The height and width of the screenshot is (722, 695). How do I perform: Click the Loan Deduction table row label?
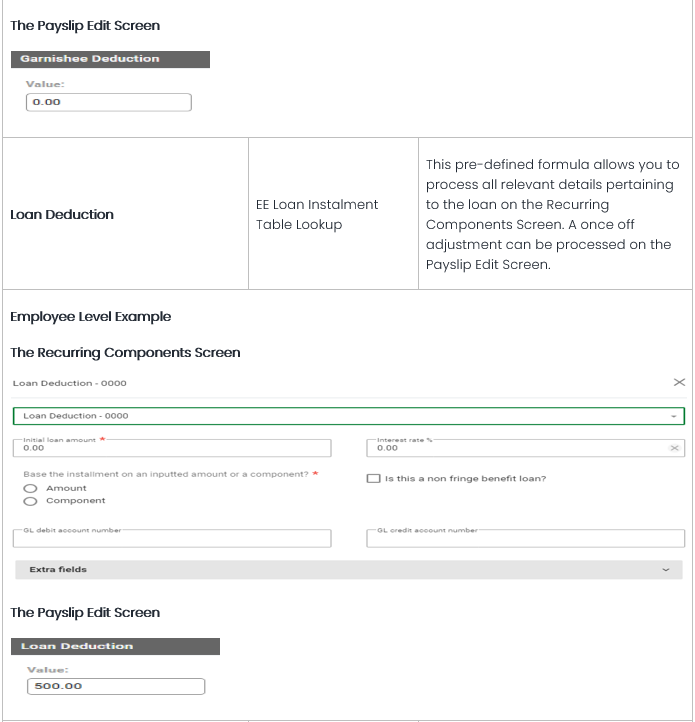(x=62, y=214)
